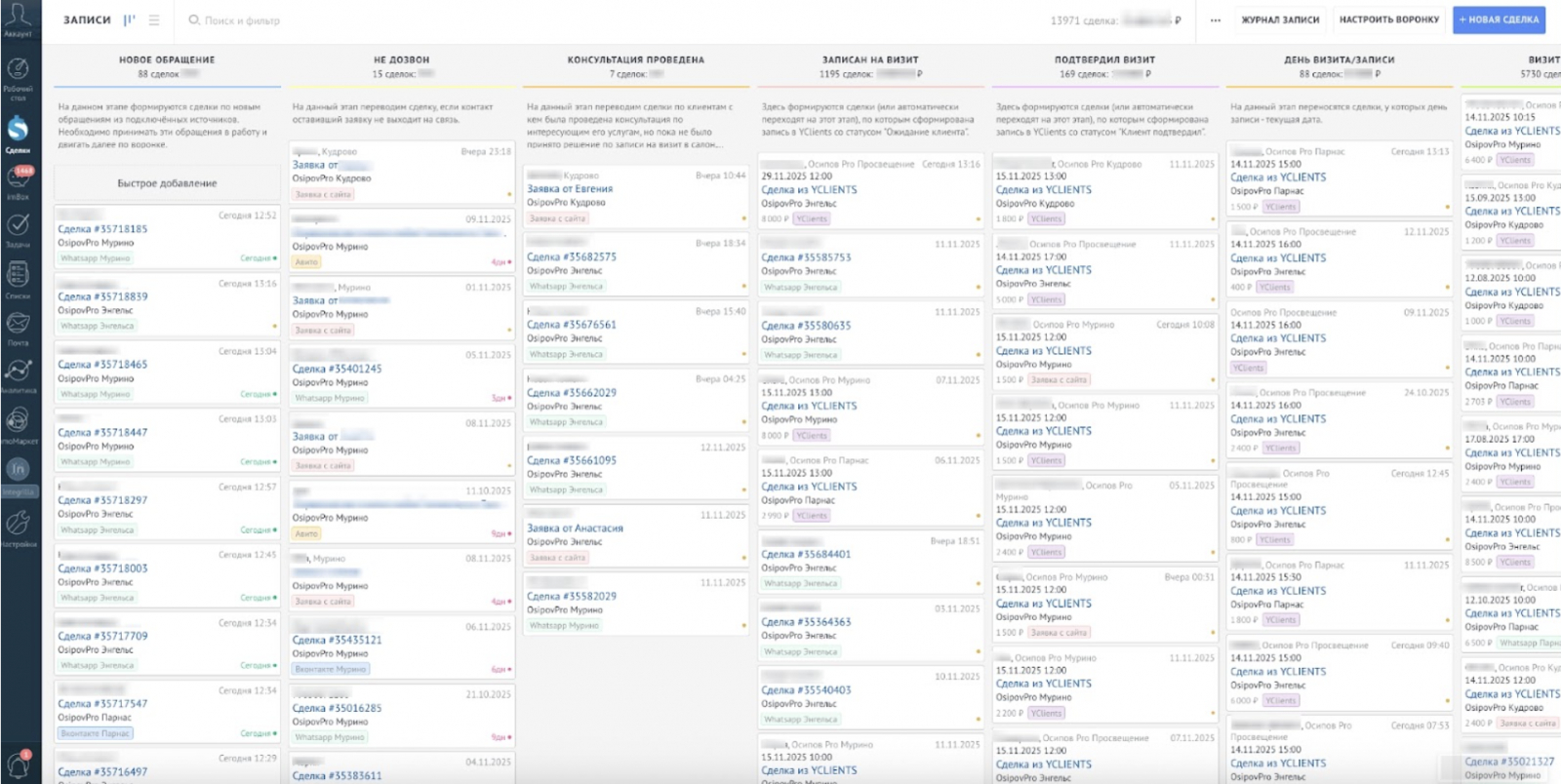Create a deal with Новая сделка

(x=1499, y=20)
